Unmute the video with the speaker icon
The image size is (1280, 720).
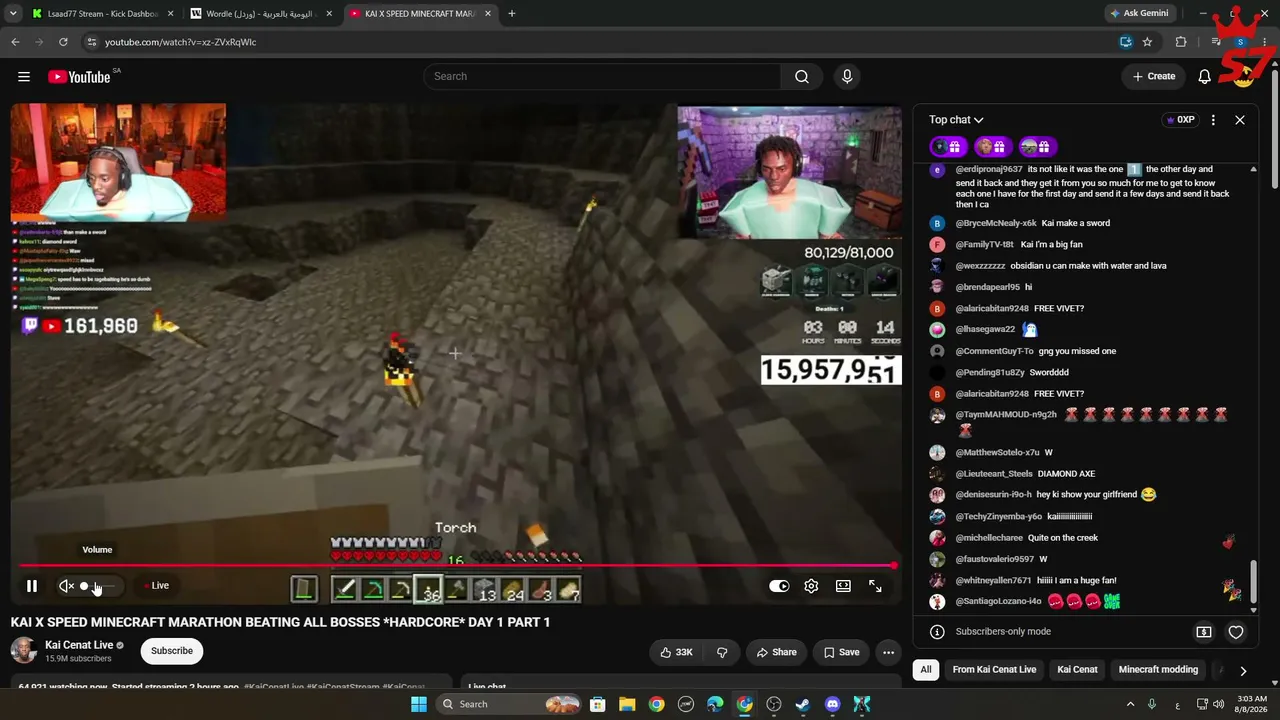click(x=66, y=586)
